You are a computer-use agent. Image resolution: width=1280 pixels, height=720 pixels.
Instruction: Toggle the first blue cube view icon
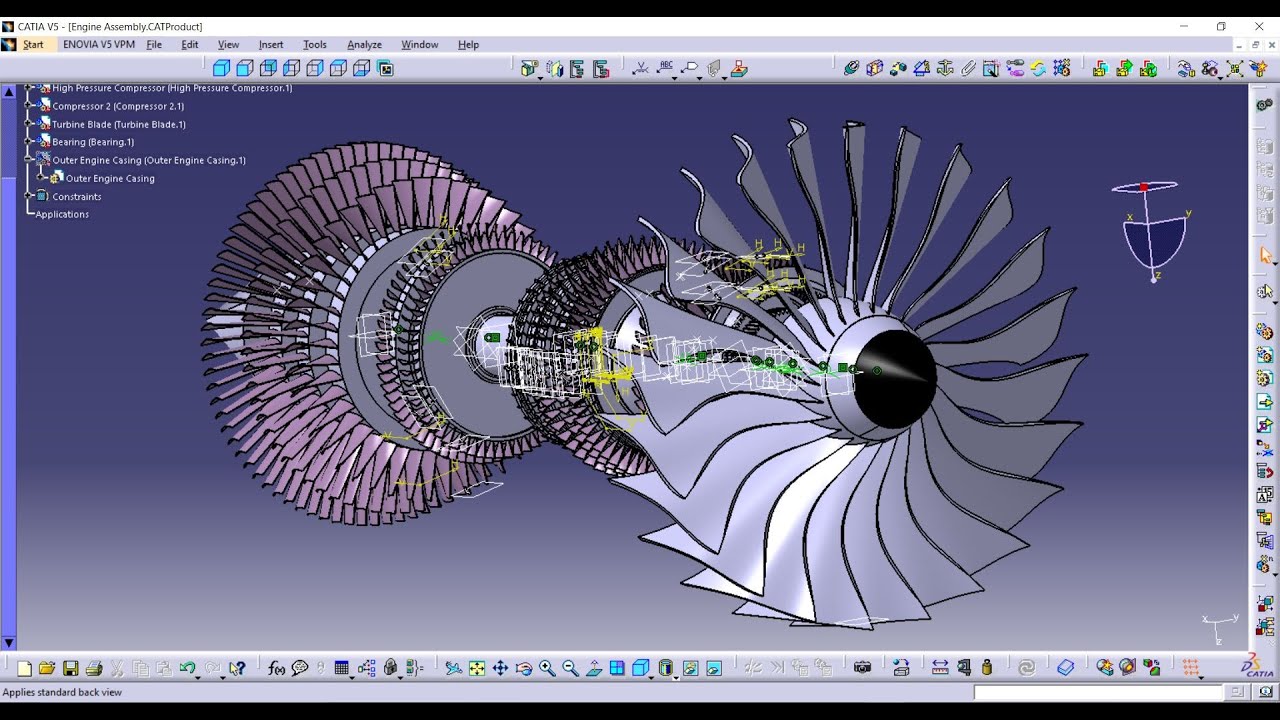[221, 68]
